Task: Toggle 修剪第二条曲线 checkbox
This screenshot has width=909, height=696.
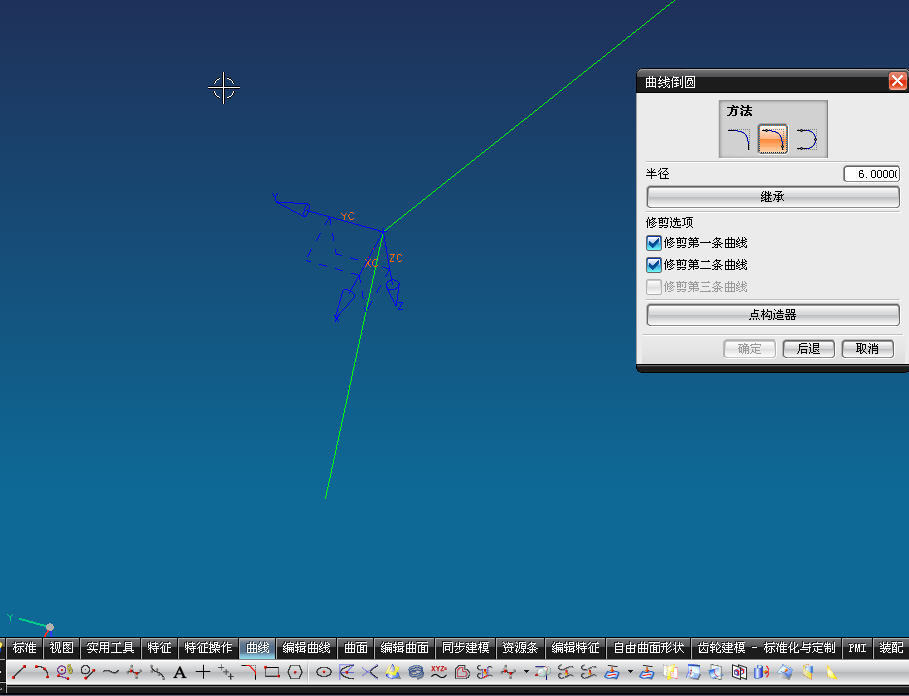Action: pos(653,265)
